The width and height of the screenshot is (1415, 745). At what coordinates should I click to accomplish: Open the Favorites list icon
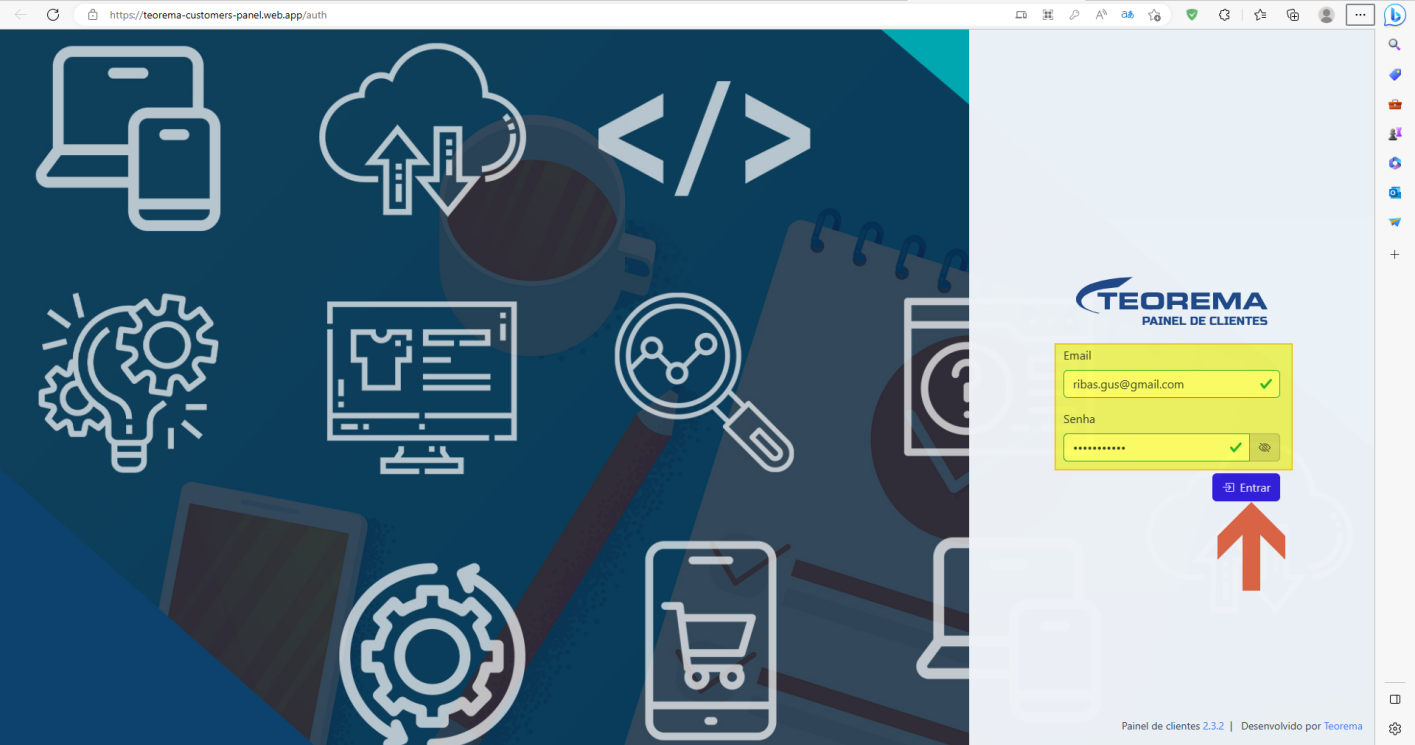pos(1259,15)
